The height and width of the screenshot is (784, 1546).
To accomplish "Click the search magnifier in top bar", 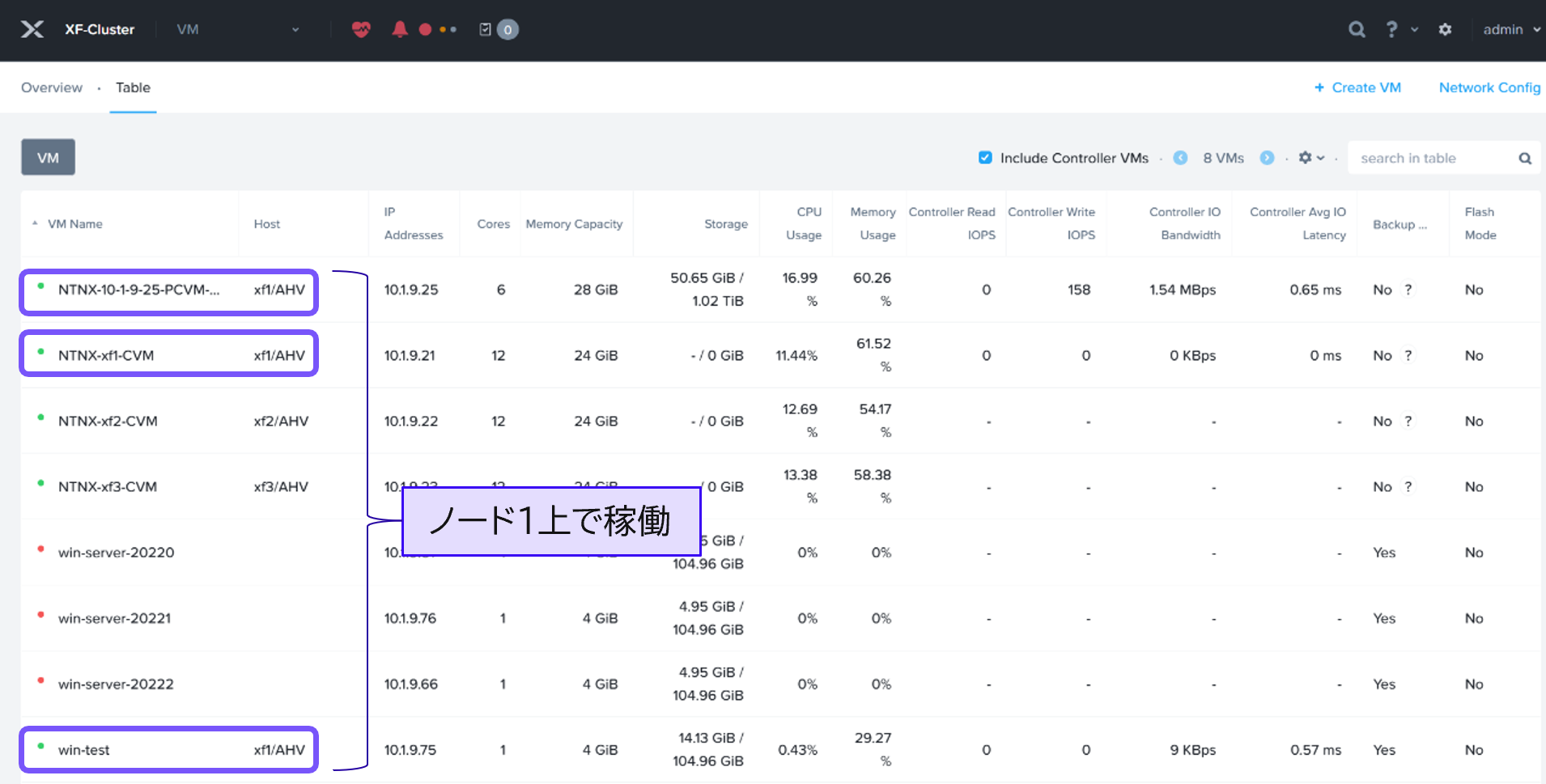I will coord(1357,30).
